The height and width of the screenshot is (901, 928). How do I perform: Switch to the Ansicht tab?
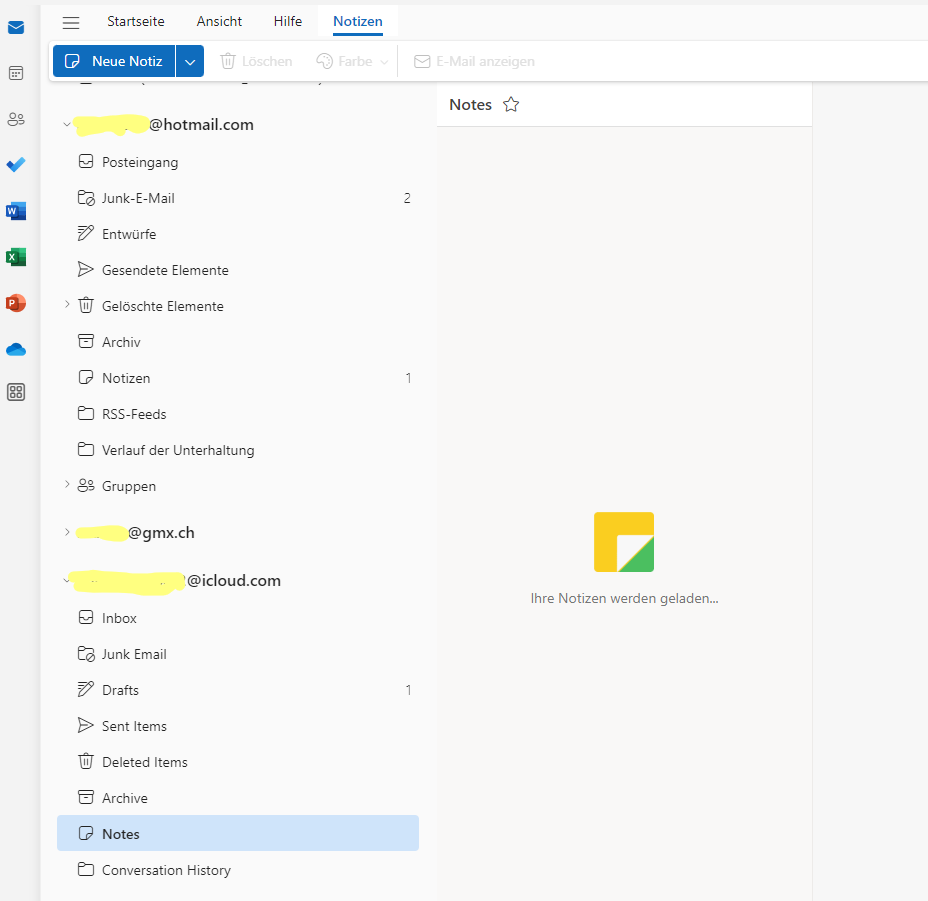point(219,21)
